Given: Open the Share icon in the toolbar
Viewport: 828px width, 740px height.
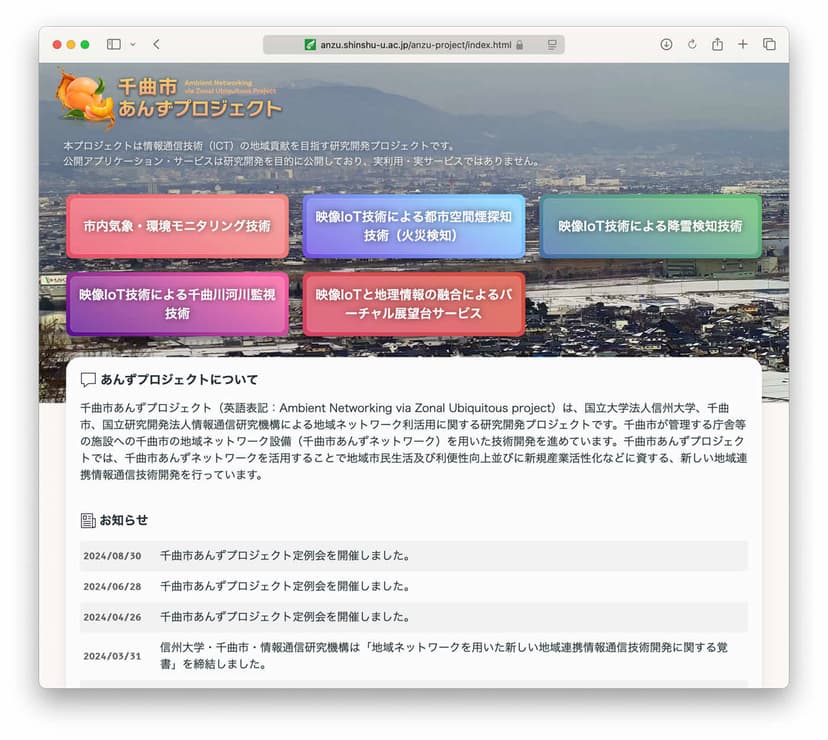Looking at the screenshot, I should (717, 44).
